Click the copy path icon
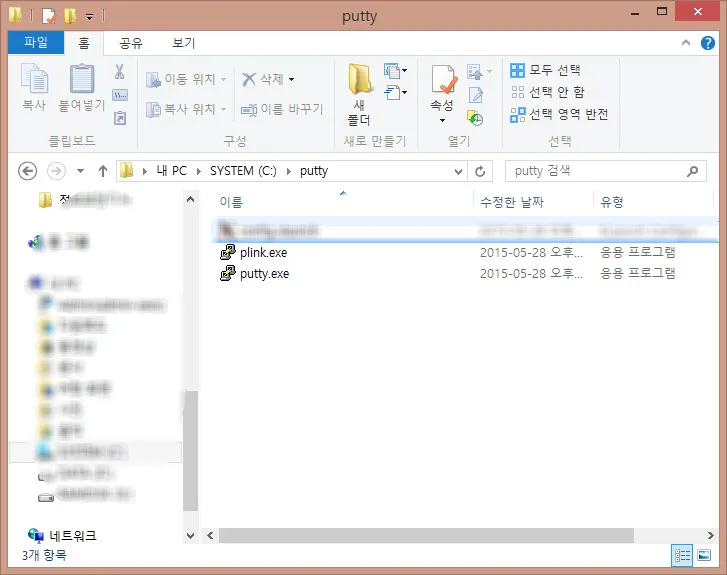 [x=120, y=95]
